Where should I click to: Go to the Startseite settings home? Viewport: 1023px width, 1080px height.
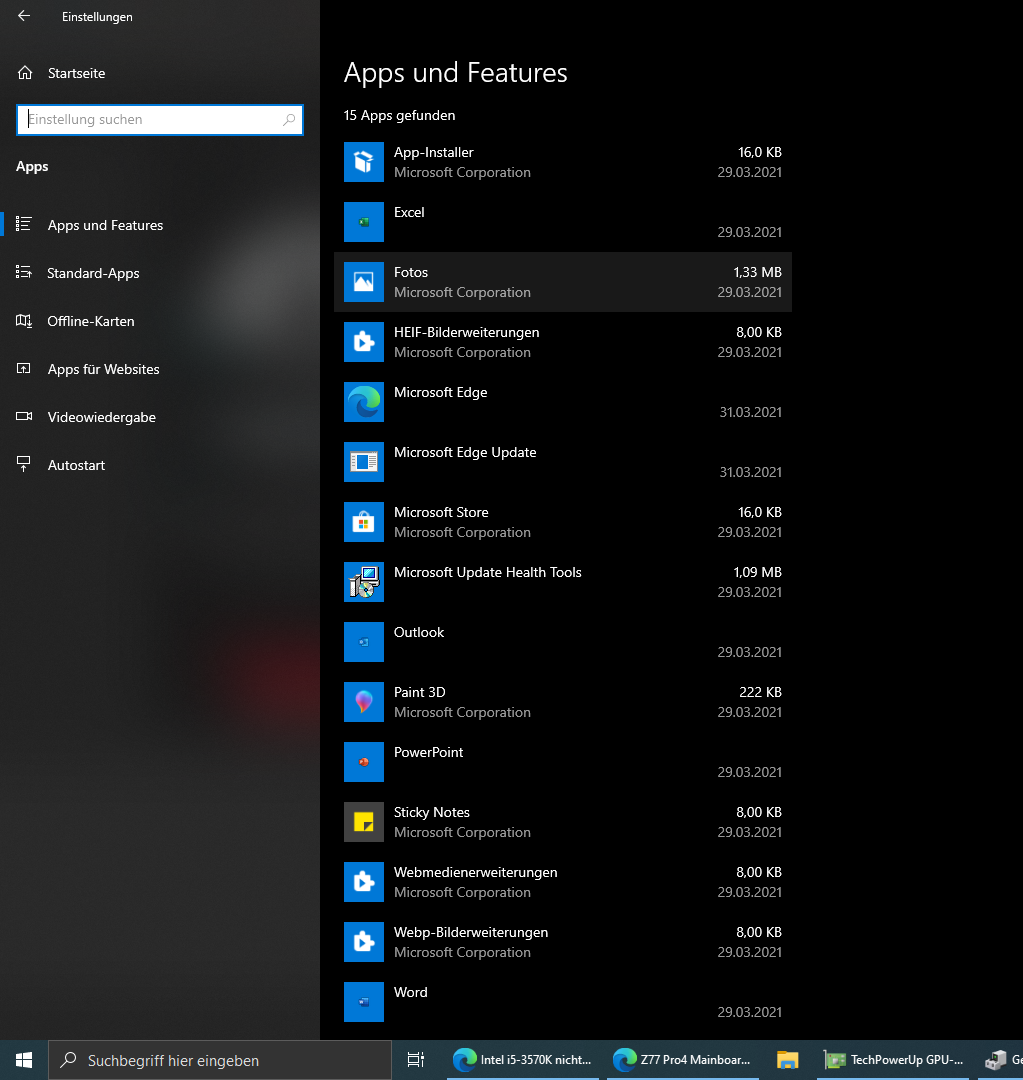point(160,73)
